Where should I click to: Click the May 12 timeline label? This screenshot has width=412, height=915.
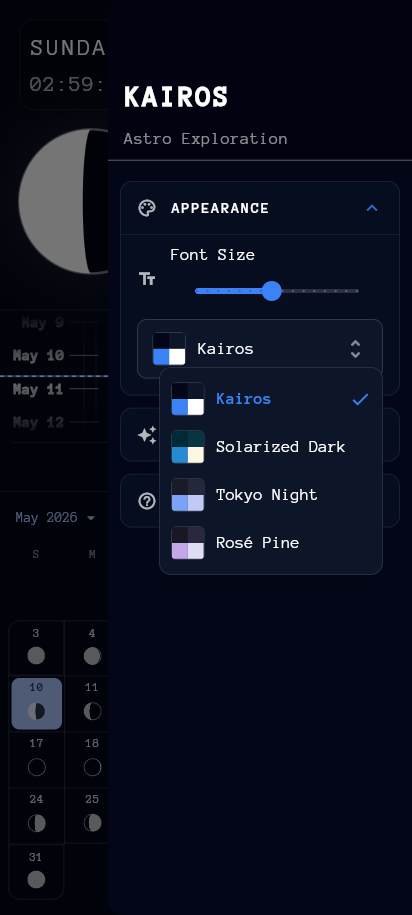tap(38, 422)
